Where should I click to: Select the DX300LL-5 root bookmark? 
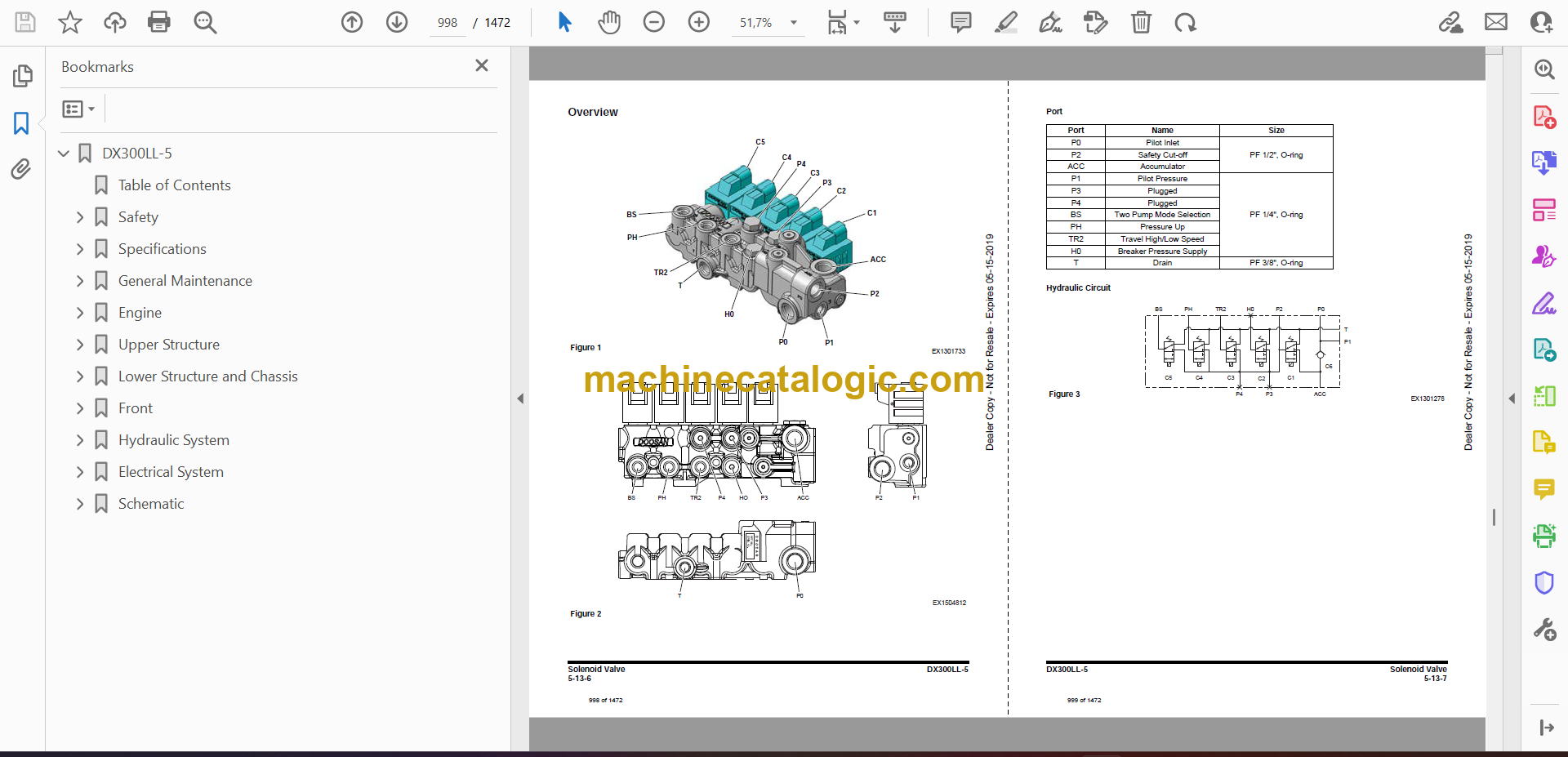[136, 154]
